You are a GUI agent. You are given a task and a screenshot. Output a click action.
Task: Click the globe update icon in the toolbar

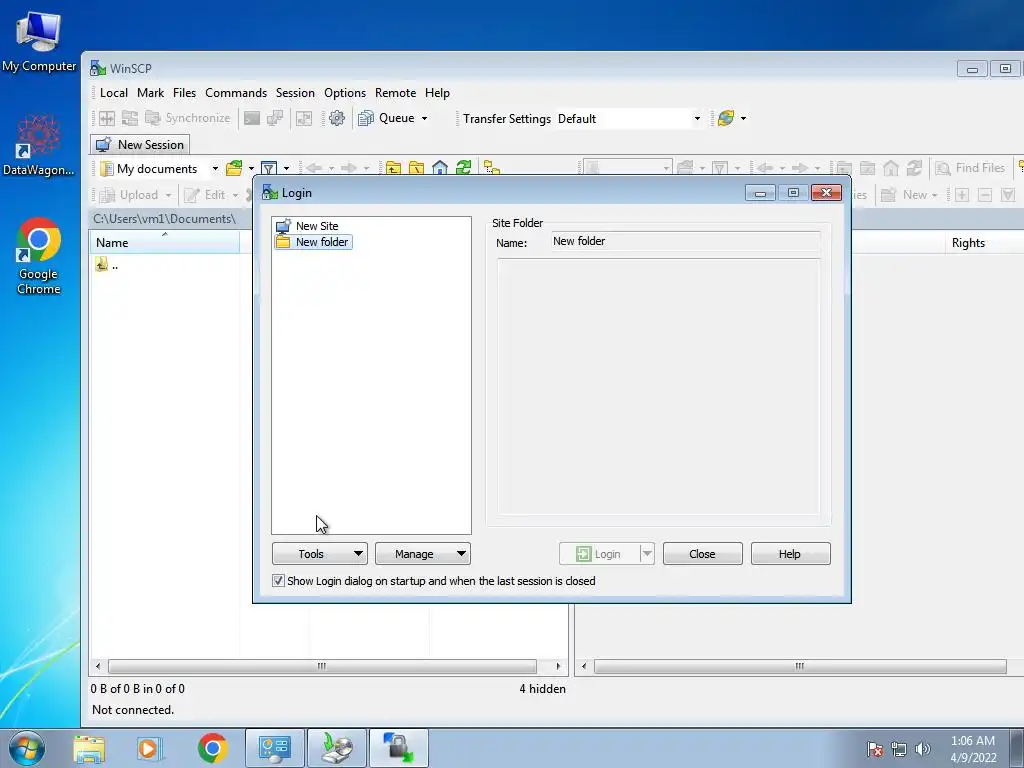(726, 118)
